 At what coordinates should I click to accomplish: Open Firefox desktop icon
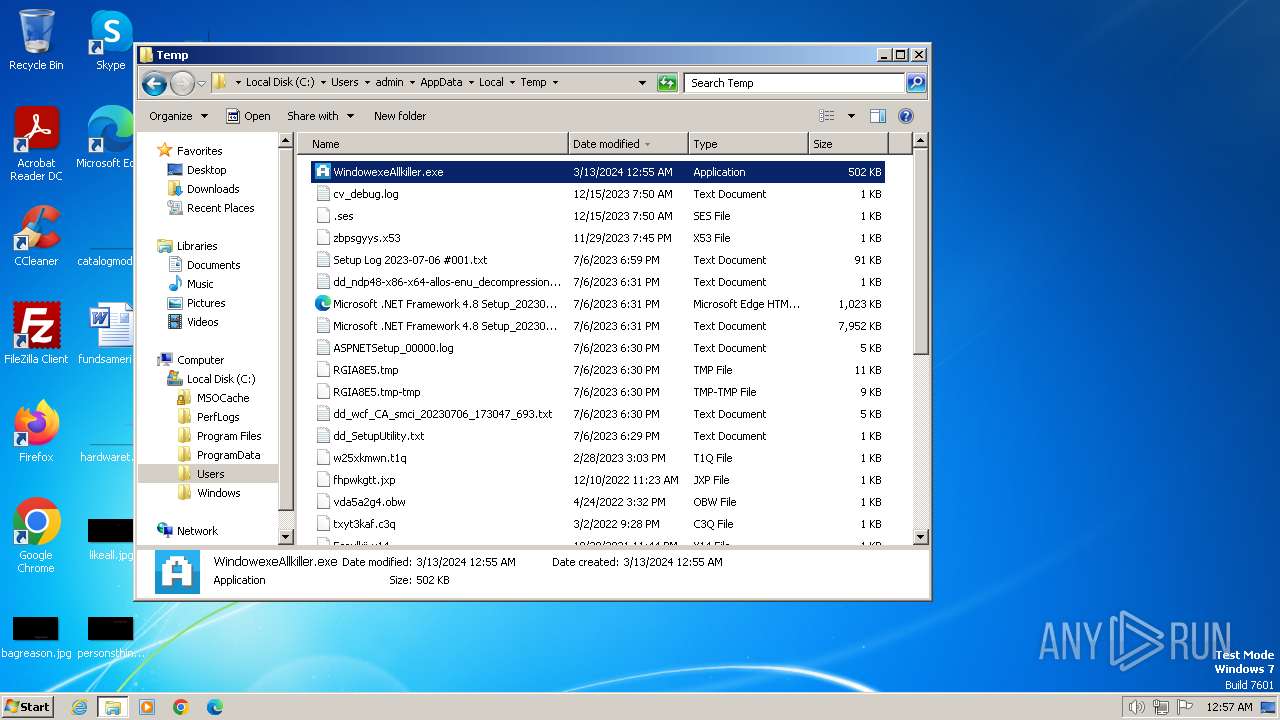click(x=36, y=432)
